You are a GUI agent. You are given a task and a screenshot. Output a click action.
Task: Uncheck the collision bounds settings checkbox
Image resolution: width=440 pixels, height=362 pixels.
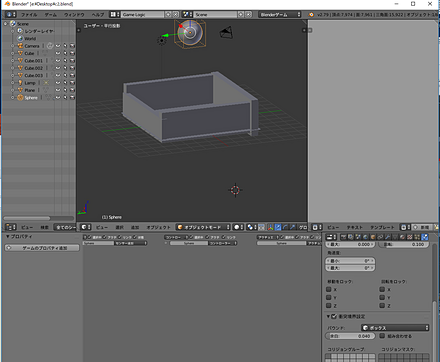tap(334, 316)
